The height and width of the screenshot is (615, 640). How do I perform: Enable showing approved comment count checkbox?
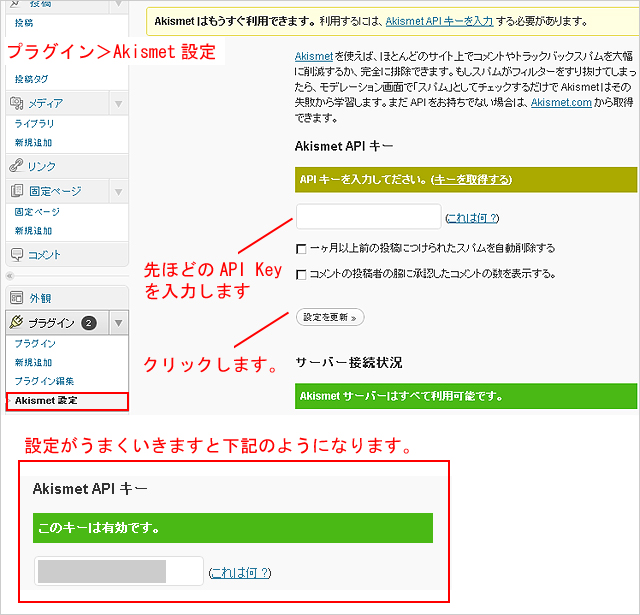(x=301, y=275)
